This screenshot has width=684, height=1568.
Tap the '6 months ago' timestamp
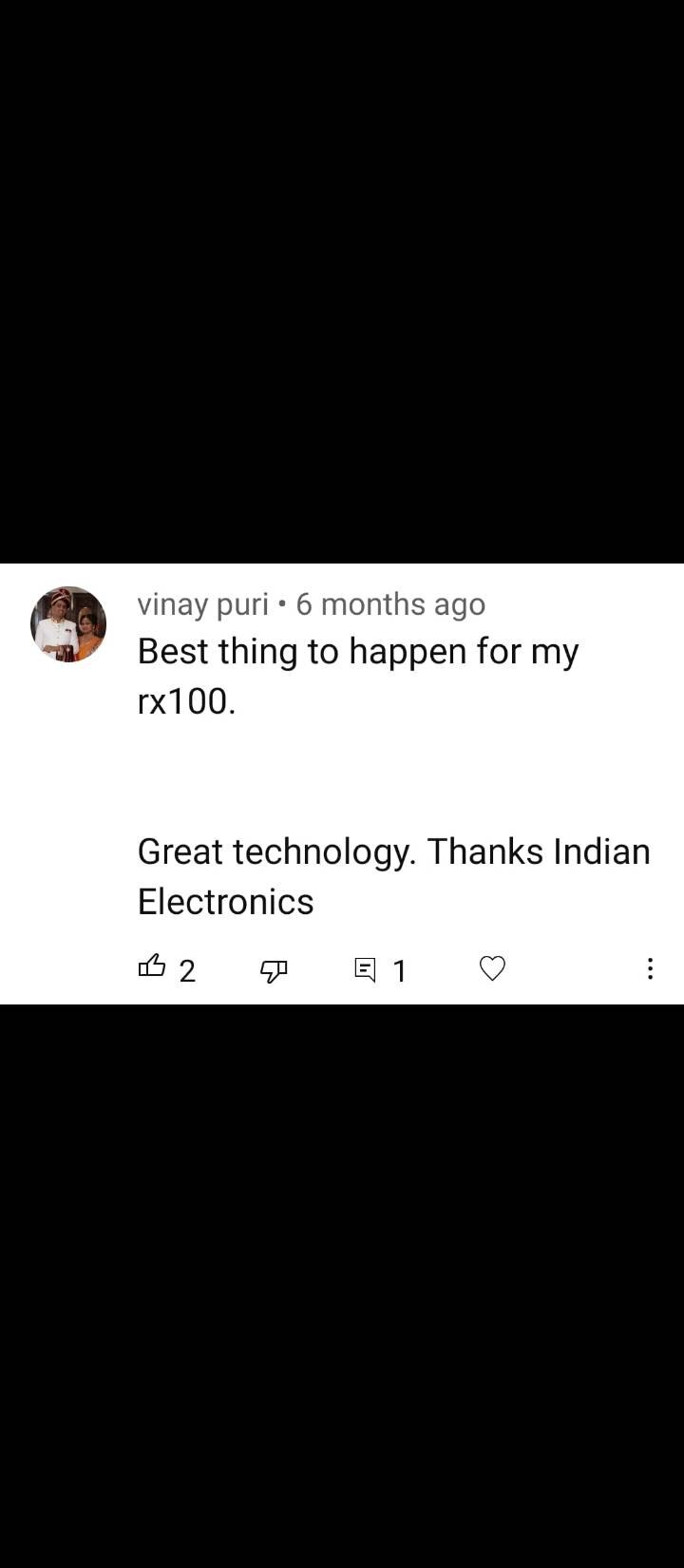click(390, 604)
